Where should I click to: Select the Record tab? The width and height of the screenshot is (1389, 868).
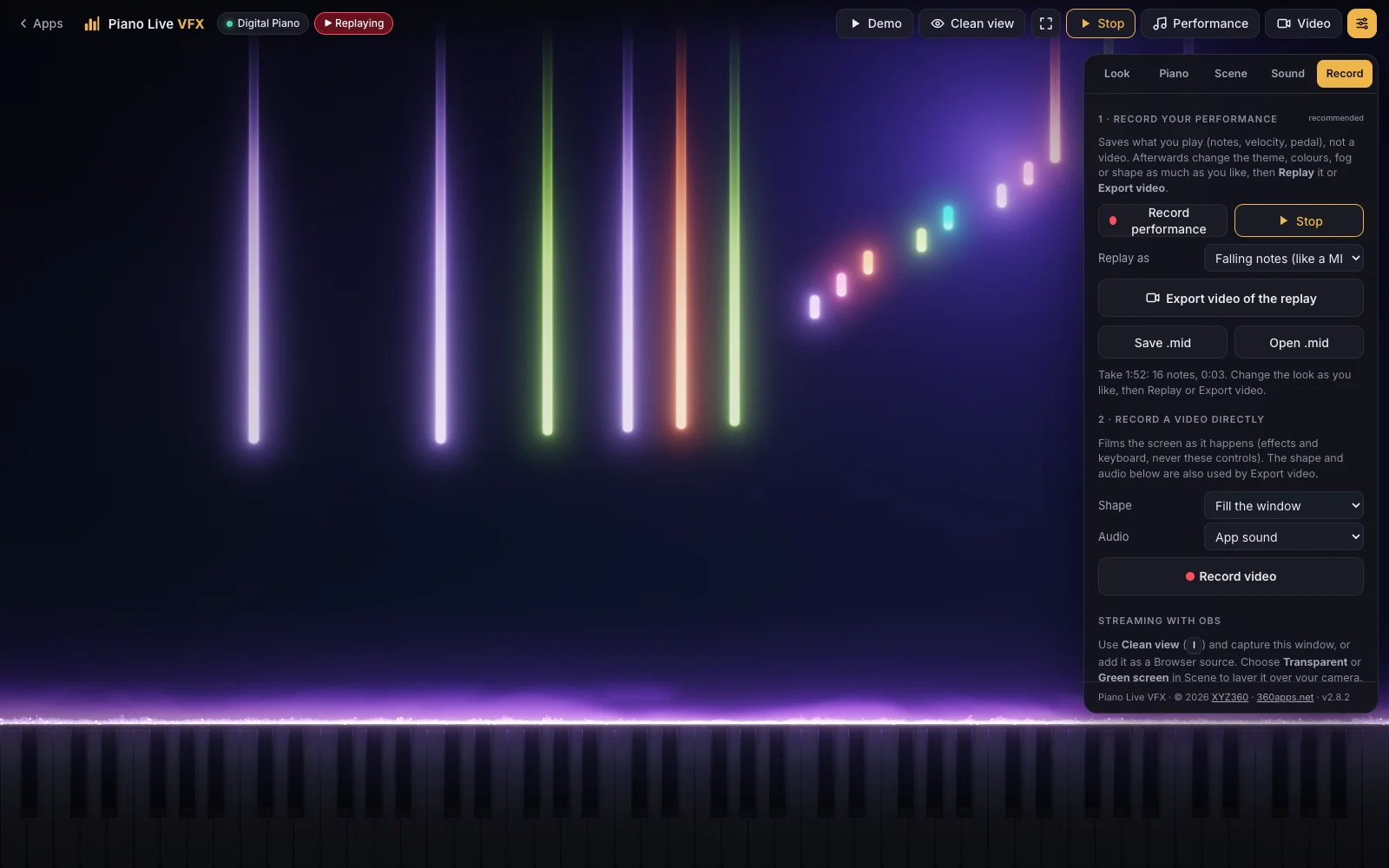coord(1344,74)
